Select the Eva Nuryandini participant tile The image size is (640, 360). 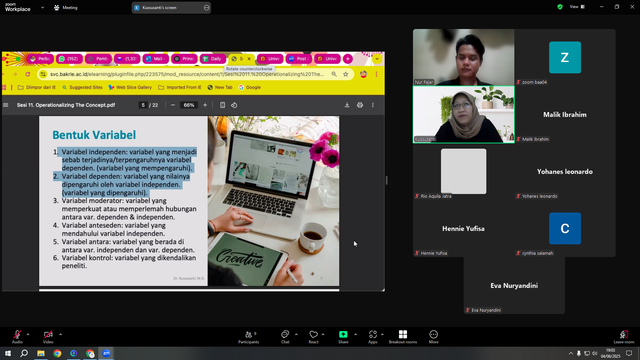(x=514, y=285)
